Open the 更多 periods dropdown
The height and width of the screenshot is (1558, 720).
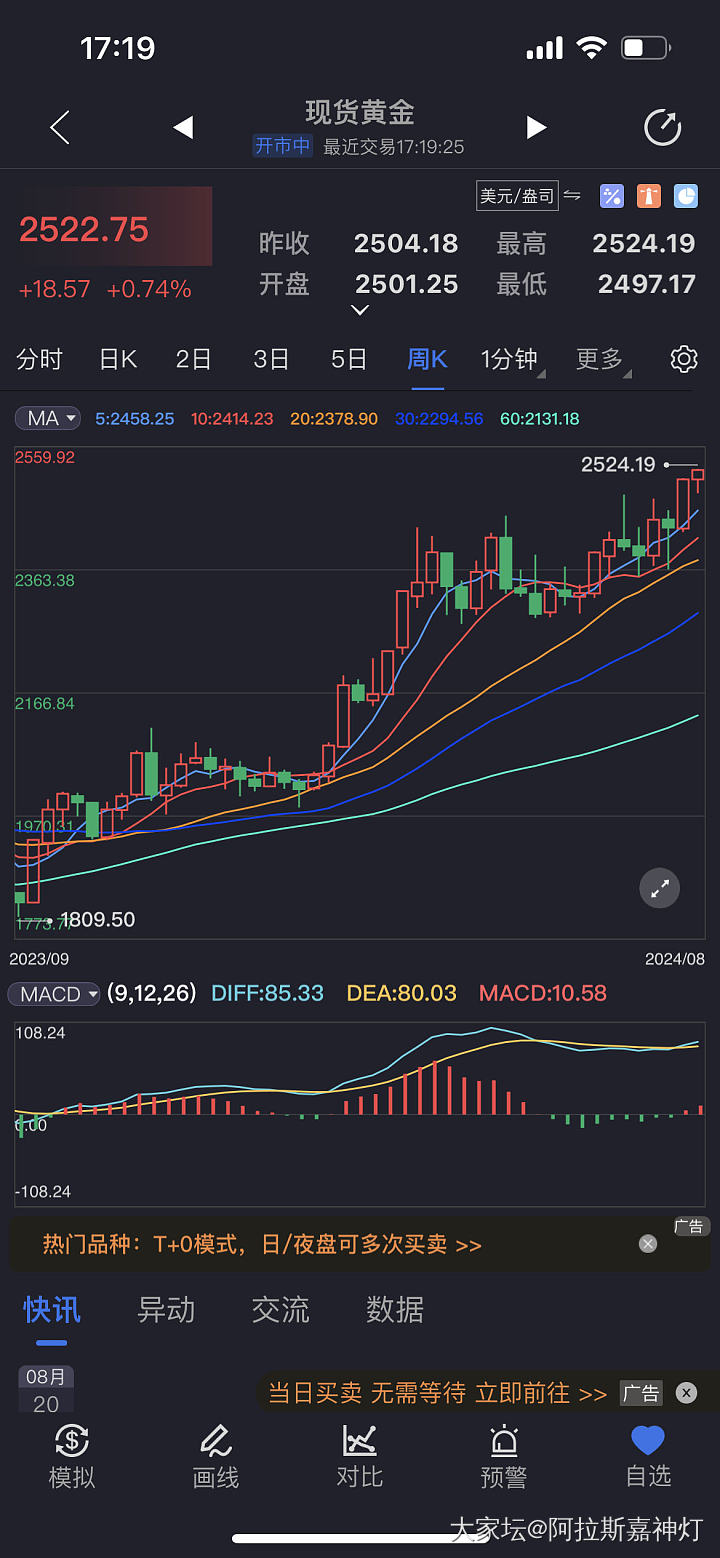[x=603, y=359]
